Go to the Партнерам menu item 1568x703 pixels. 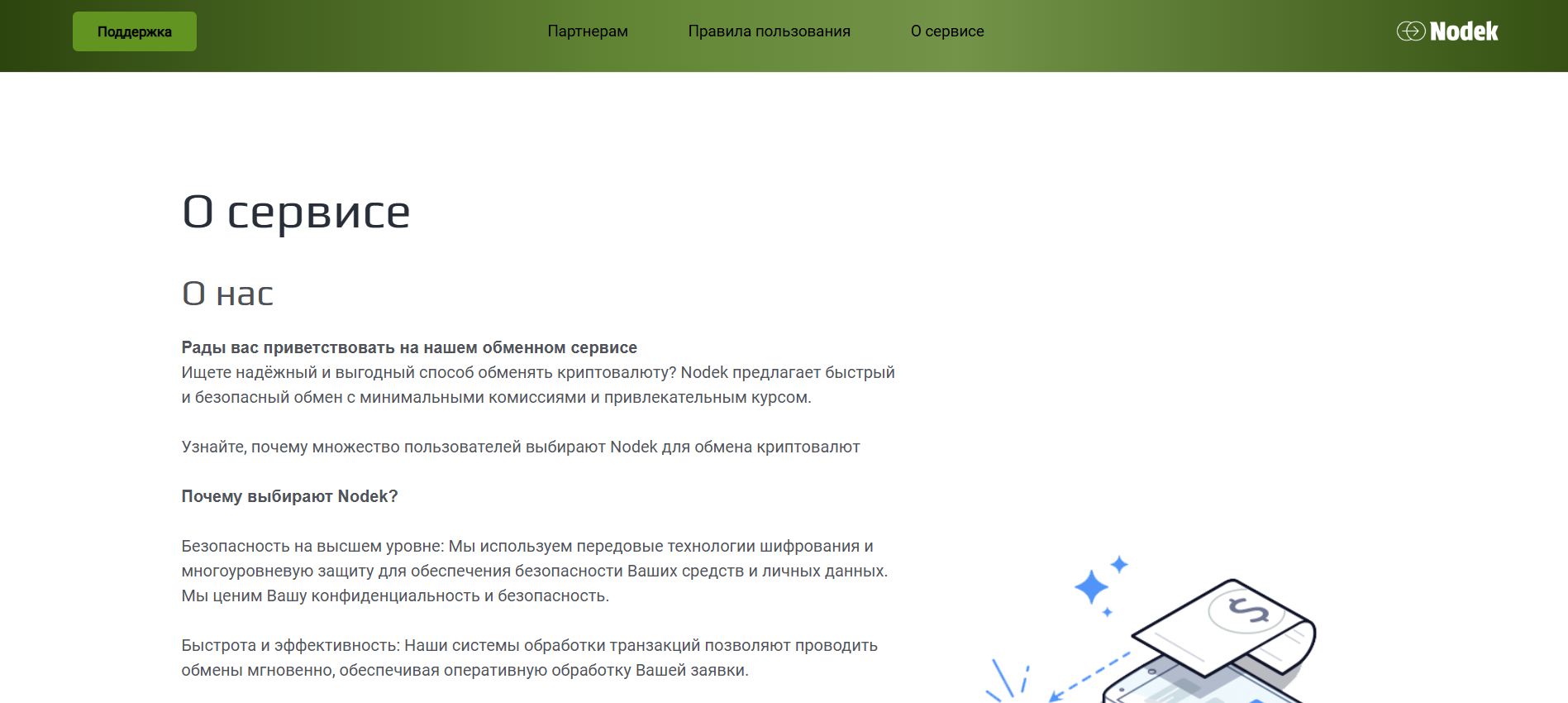pos(588,31)
